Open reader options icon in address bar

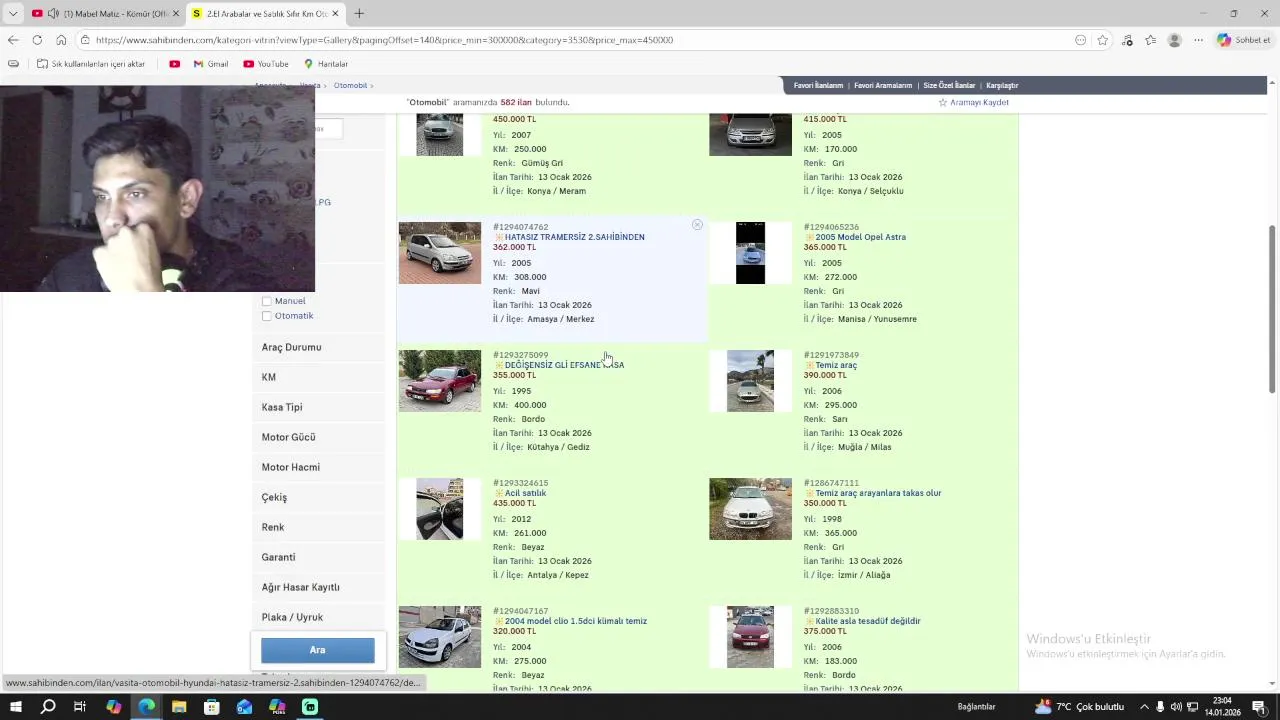(x=1080, y=40)
